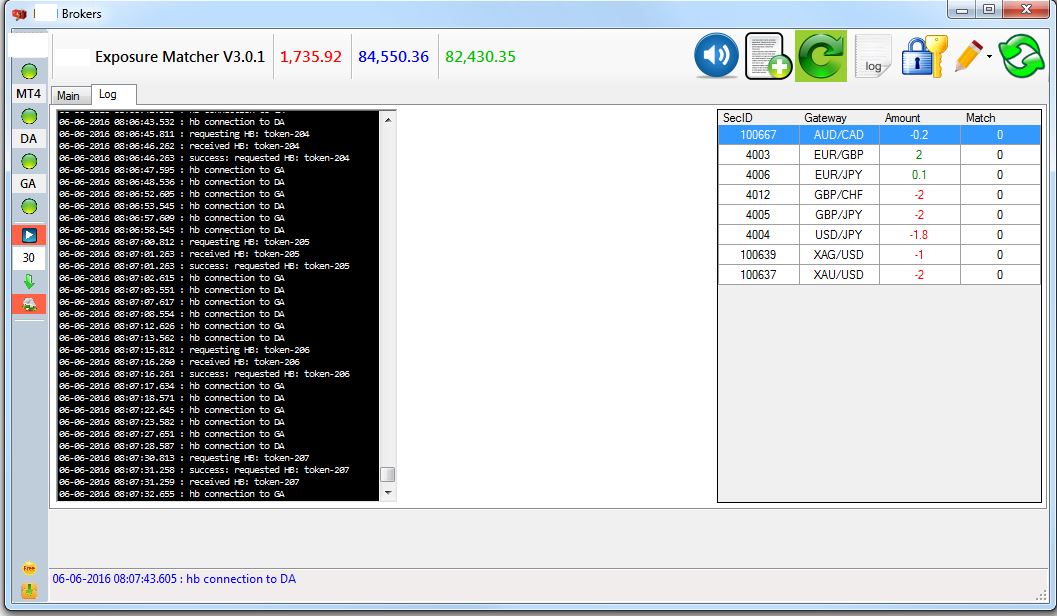Click the green down arrow in sidebar

click(28, 281)
